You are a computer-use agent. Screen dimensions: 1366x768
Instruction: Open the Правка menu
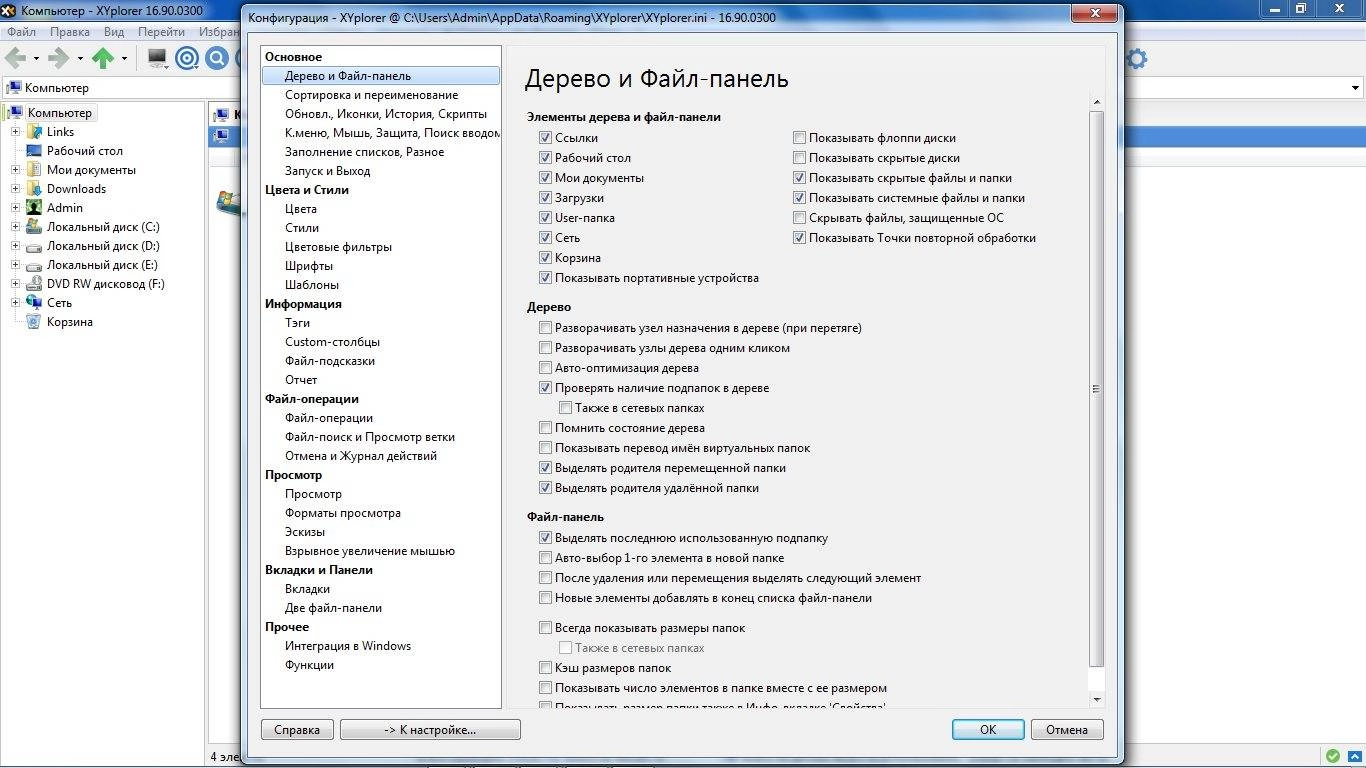tap(70, 32)
